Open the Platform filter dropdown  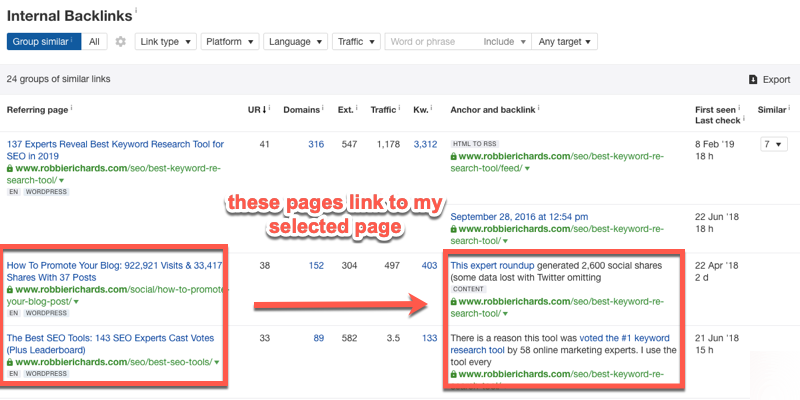point(230,42)
